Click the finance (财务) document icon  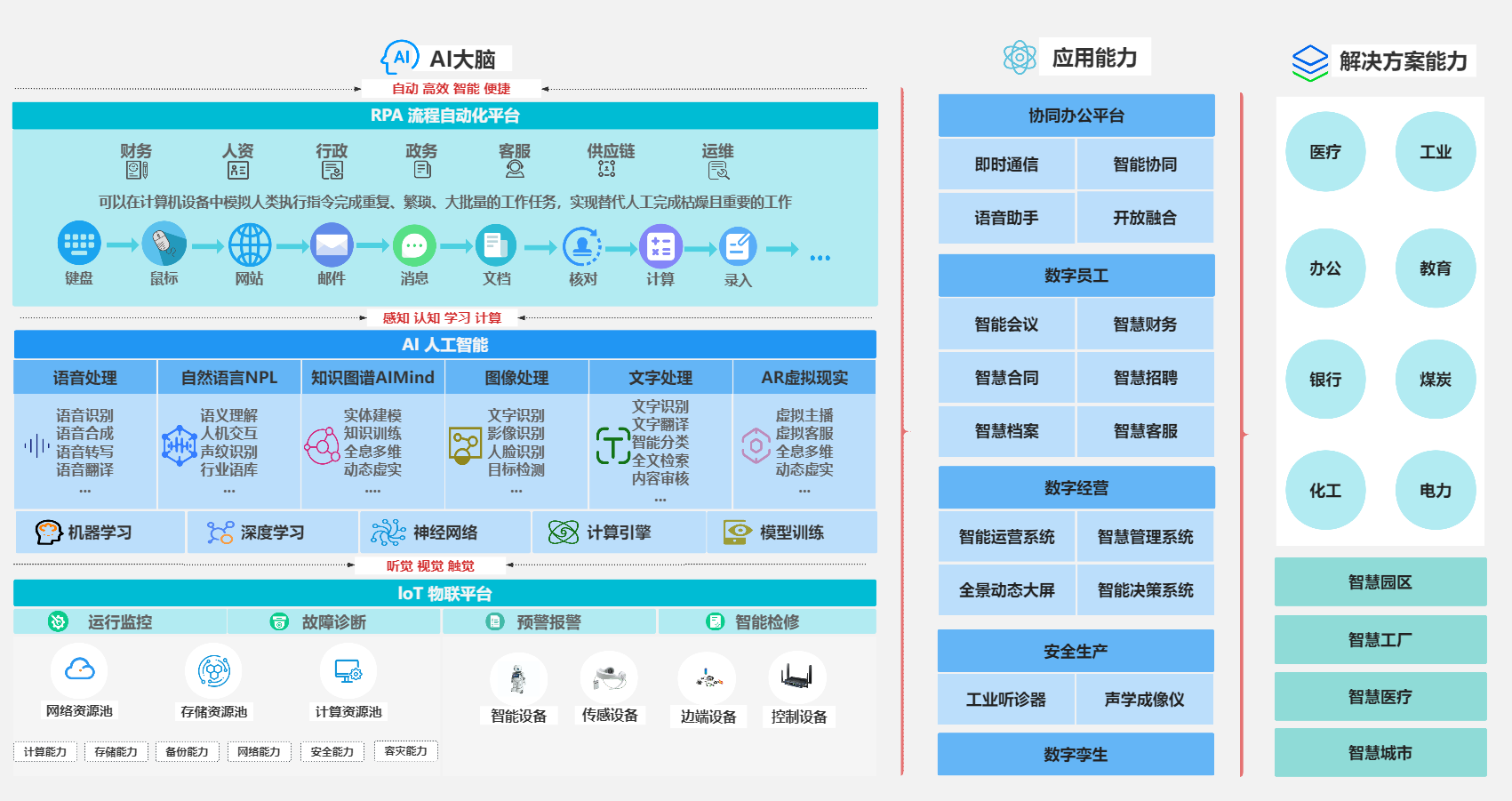pos(136,170)
